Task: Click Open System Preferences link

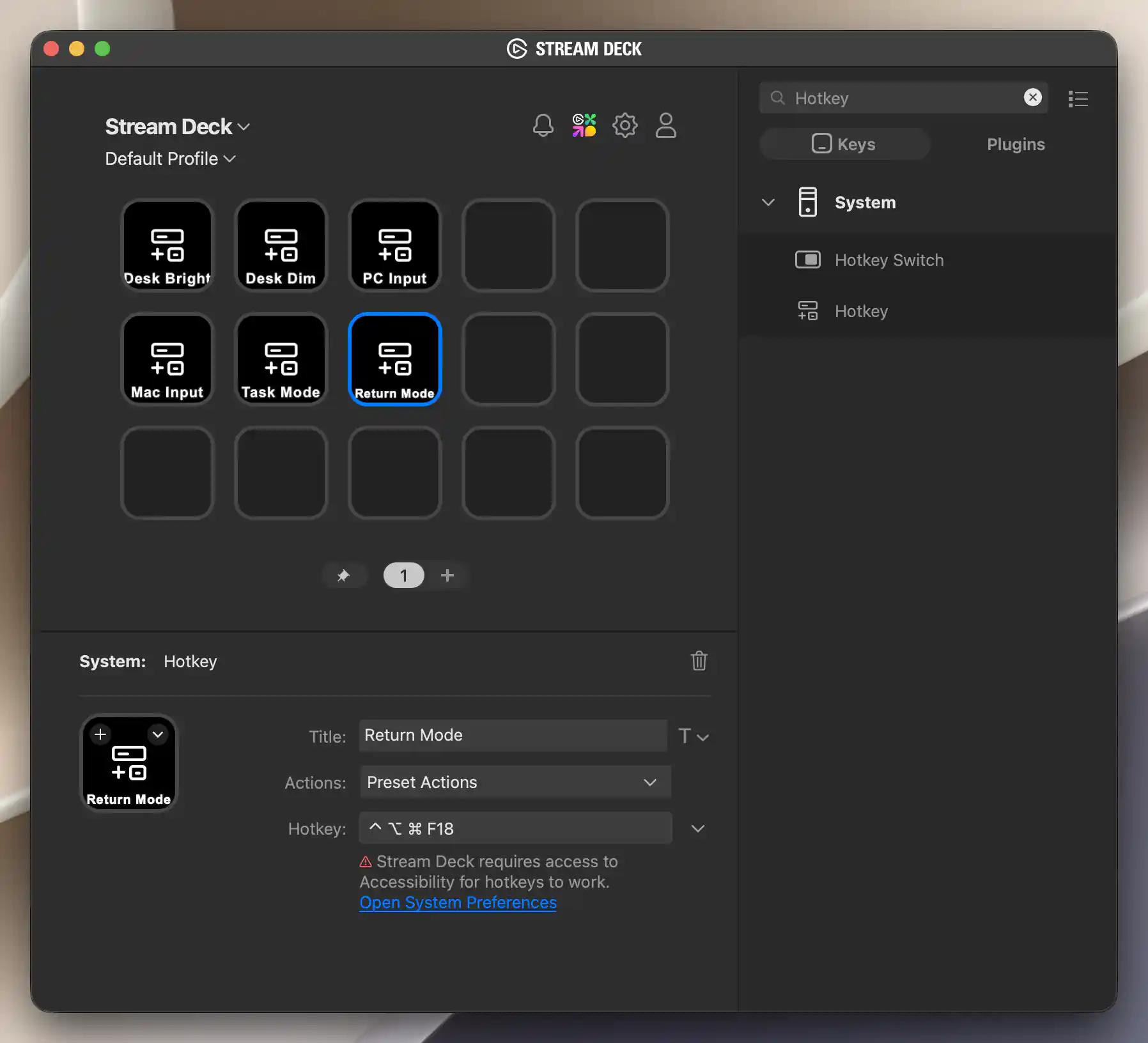Action: pyautogui.click(x=458, y=902)
